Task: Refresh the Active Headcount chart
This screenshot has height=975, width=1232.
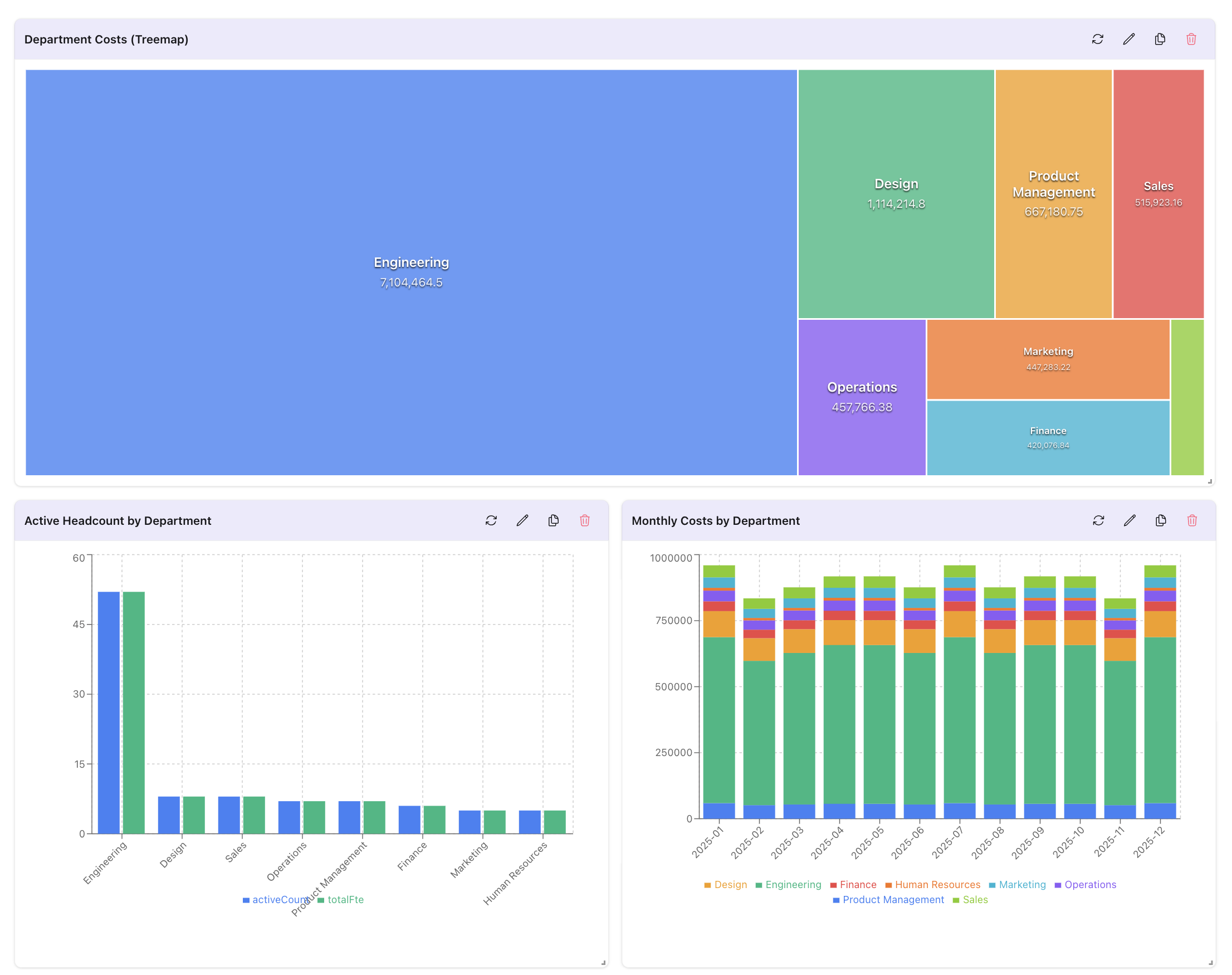Action: (491, 520)
